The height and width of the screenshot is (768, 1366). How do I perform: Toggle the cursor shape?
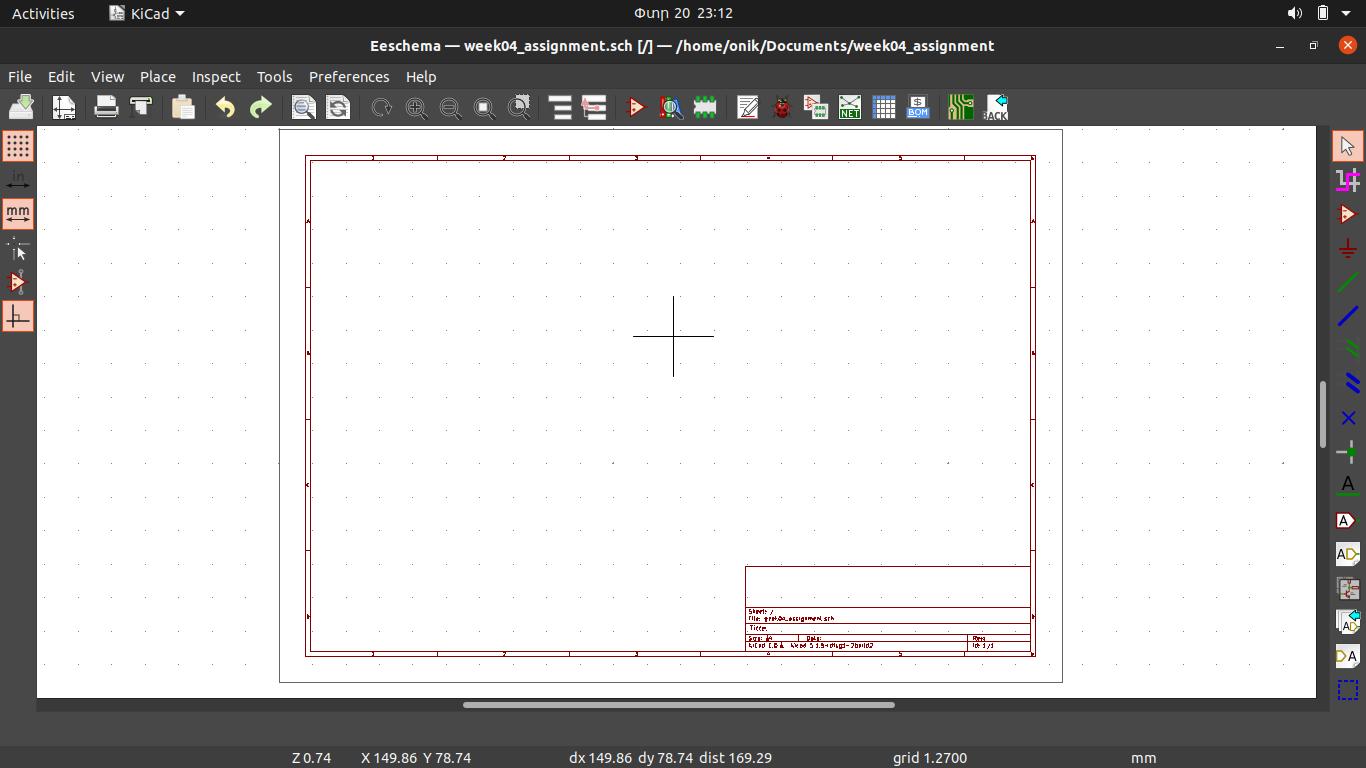click(x=18, y=248)
